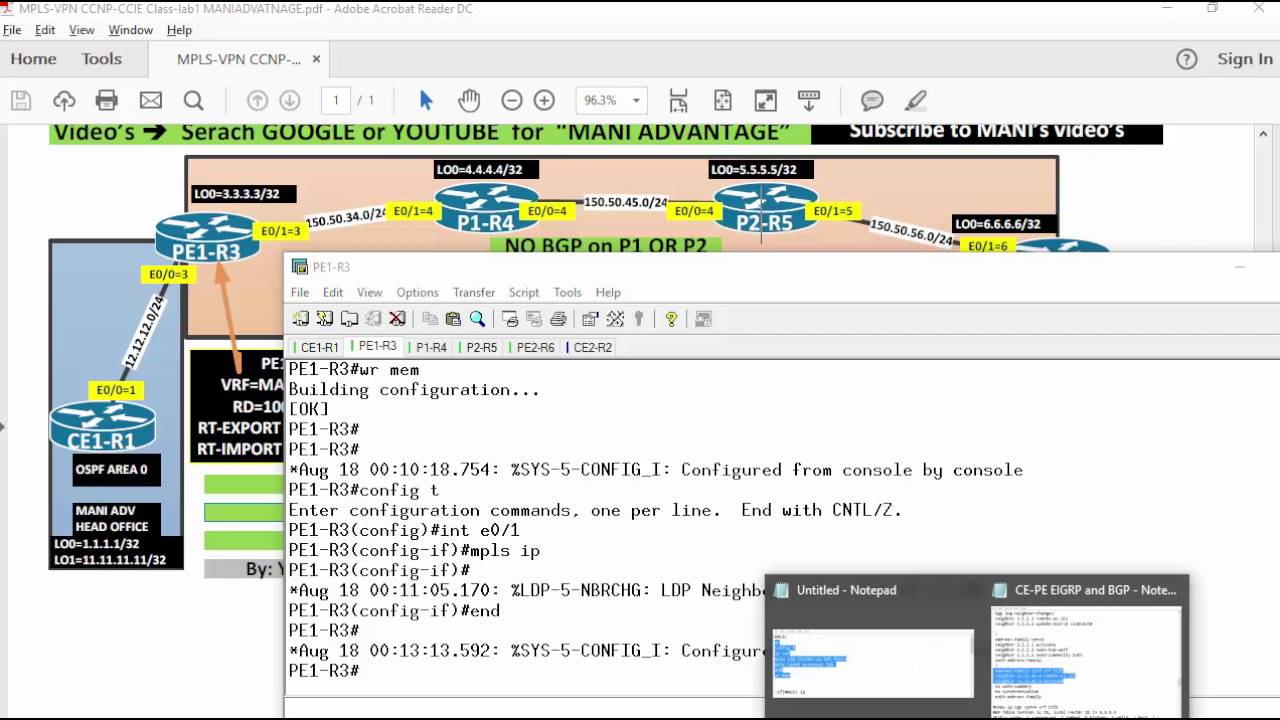
Task: Open SecureCRT Options menu
Action: point(417,292)
